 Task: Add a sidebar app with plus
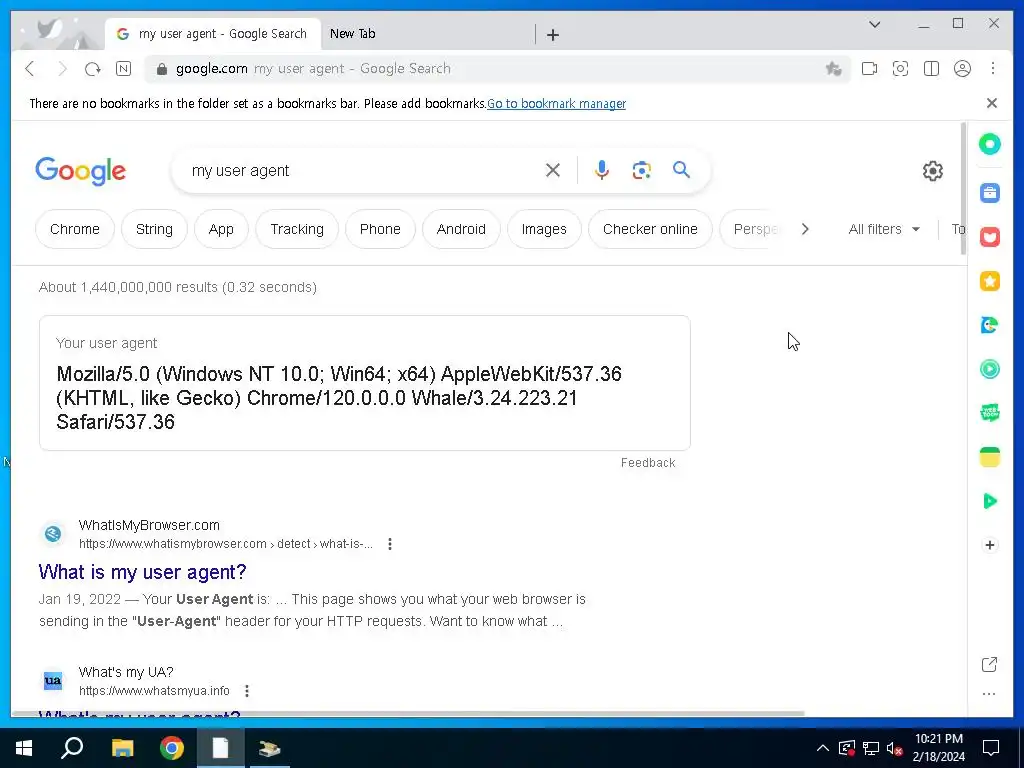point(989,545)
